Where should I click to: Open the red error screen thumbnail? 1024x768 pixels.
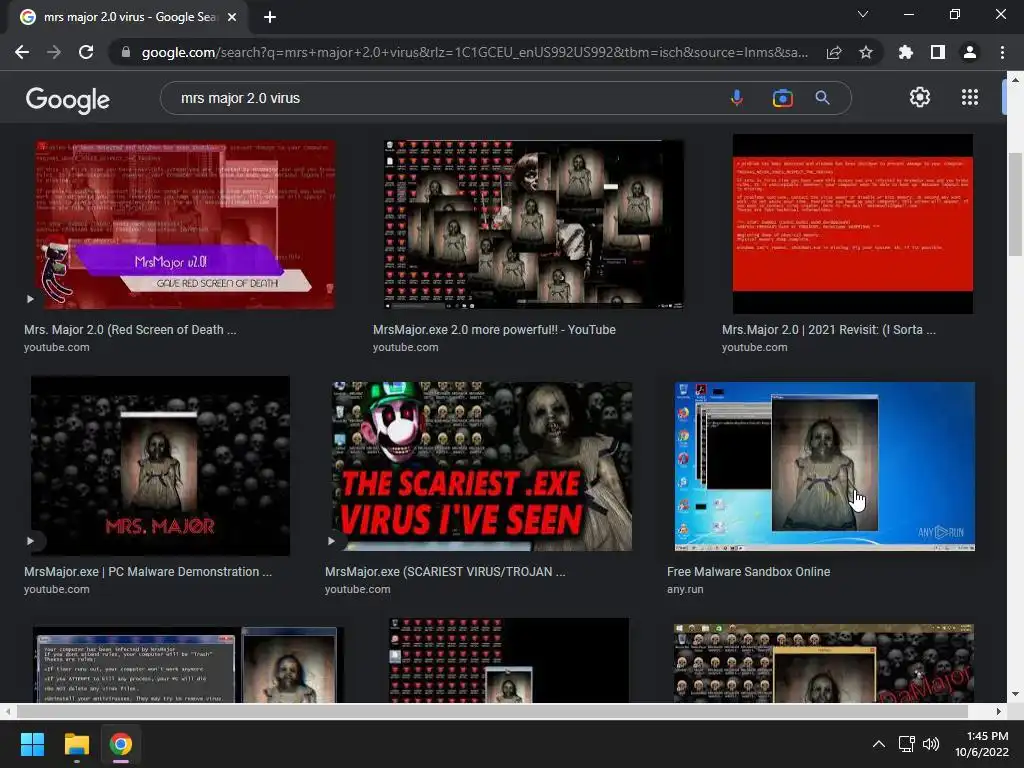pyautogui.click(x=852, y=224)
